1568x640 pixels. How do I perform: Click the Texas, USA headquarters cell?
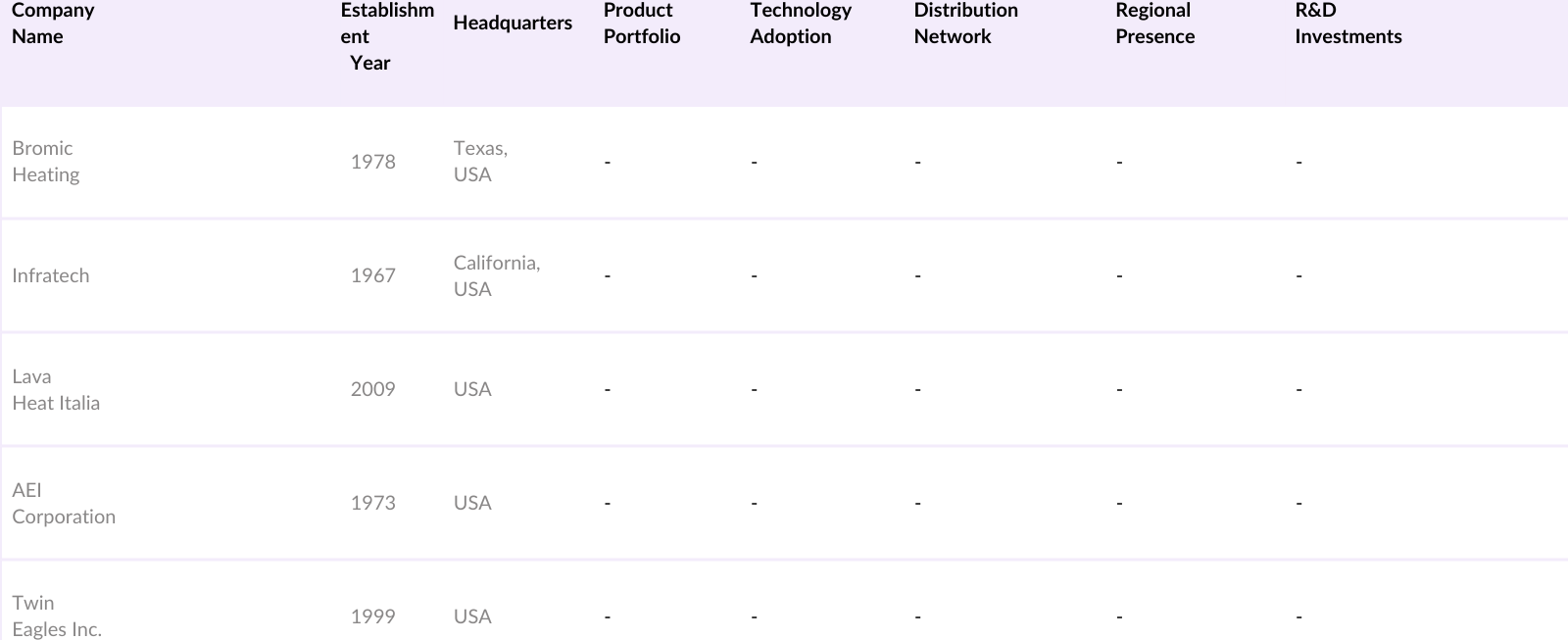[x=480, y=162]
